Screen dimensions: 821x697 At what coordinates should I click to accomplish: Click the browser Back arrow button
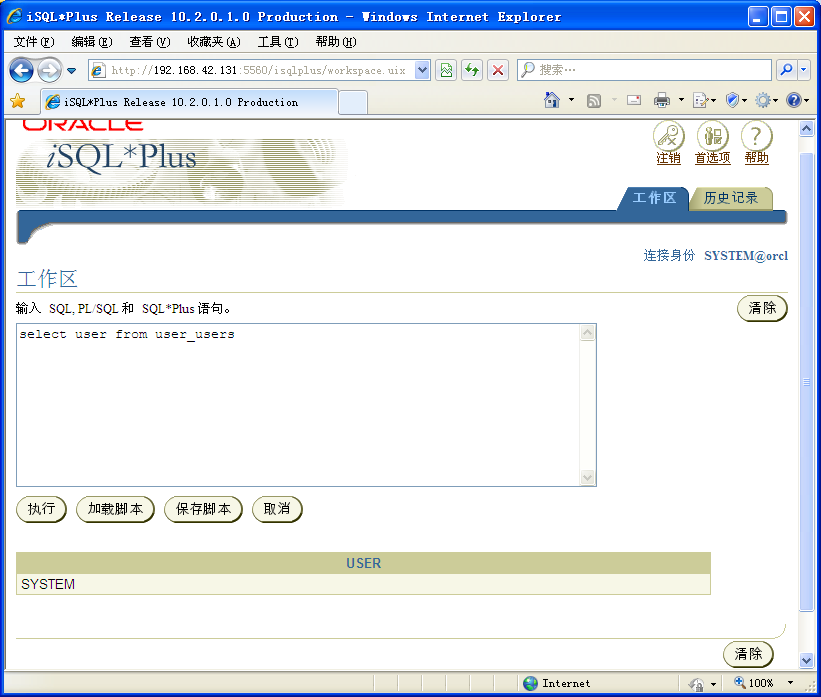pyautogui.click(x=21, y=70)
